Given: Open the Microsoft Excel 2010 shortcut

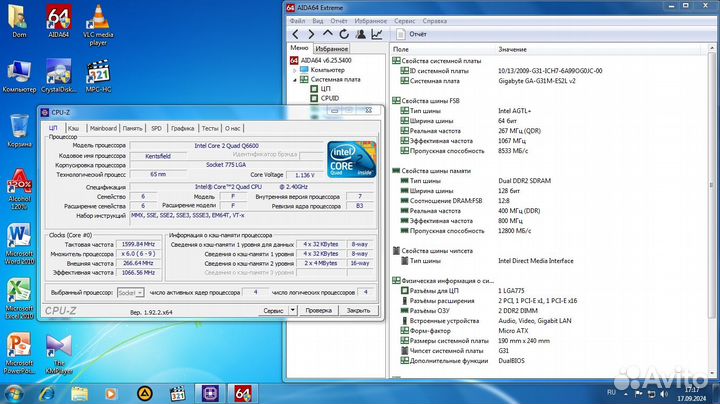Looking at the screenshot, I should (x=19, y=298).
